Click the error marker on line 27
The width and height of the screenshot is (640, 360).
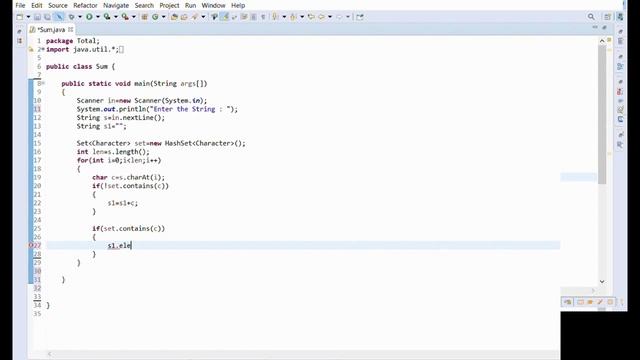tap(31, 245)
